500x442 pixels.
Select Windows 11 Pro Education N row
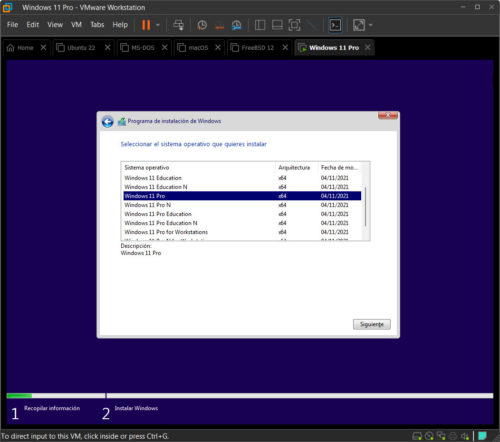pyautogui.click(x=242, y=223)
